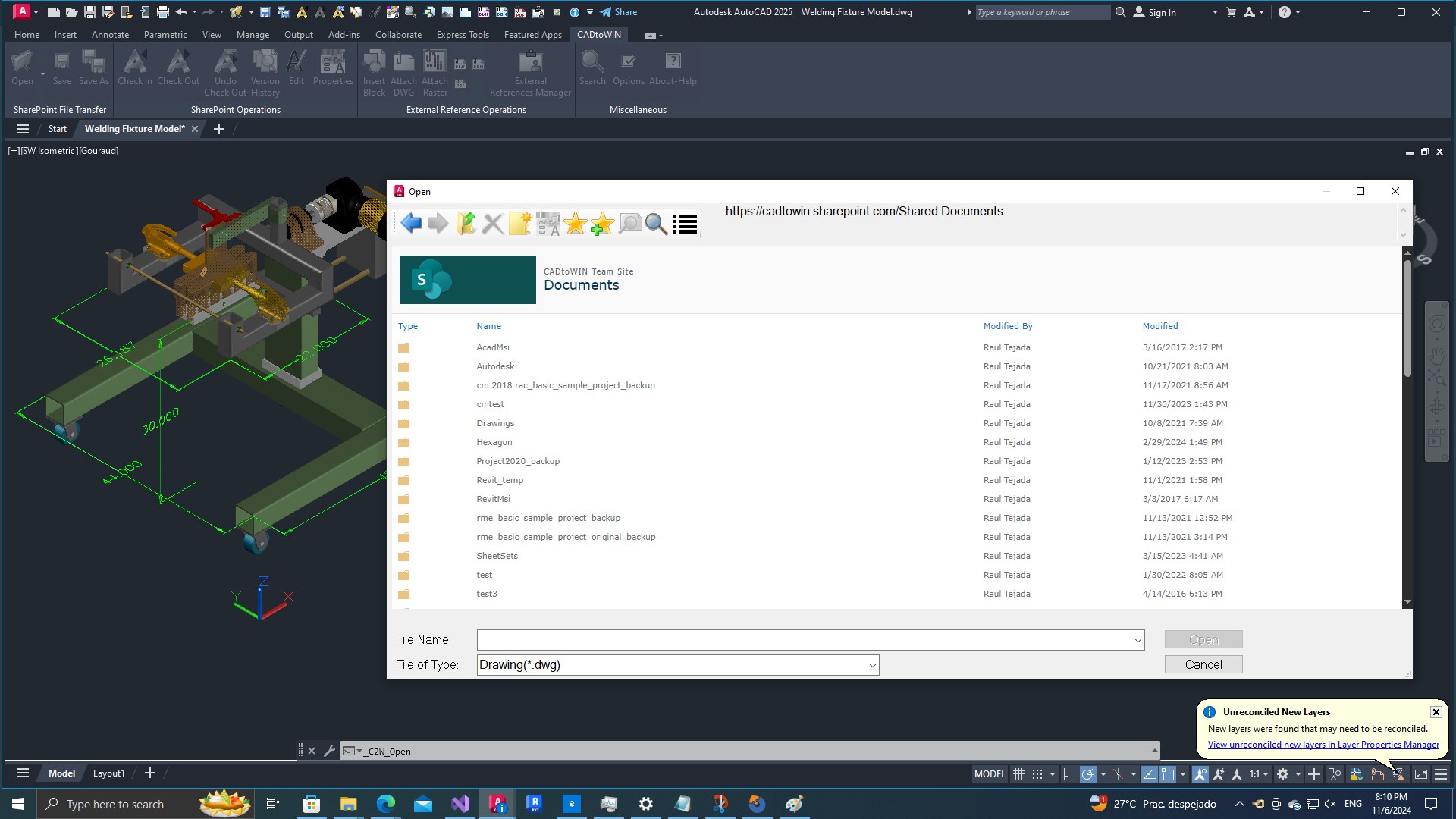Open the Drawings folder in the list
Image resolution: width=1456 pixels, height=819 pixels.
coord(495,423)
